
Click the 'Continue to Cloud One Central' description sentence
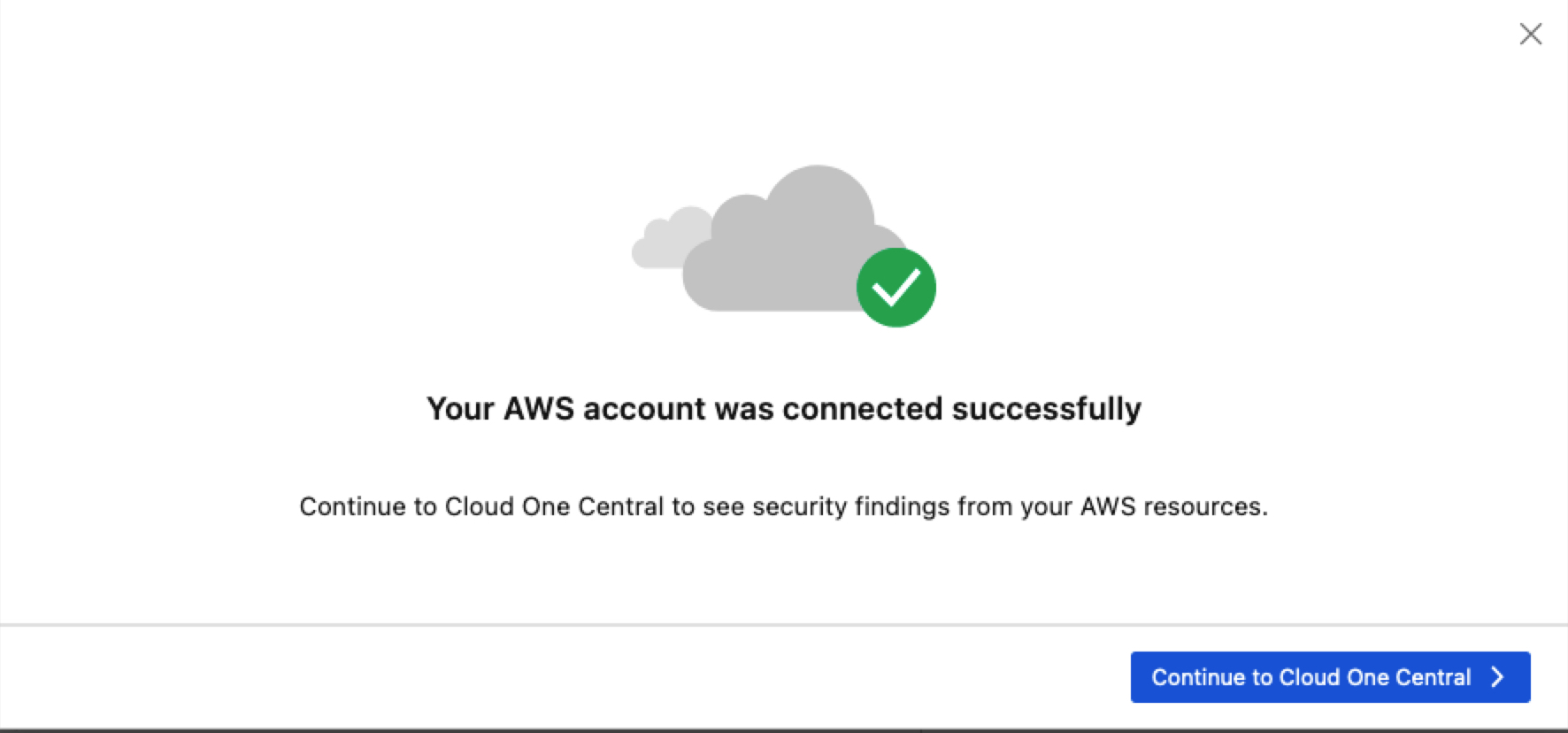[783, 506]
